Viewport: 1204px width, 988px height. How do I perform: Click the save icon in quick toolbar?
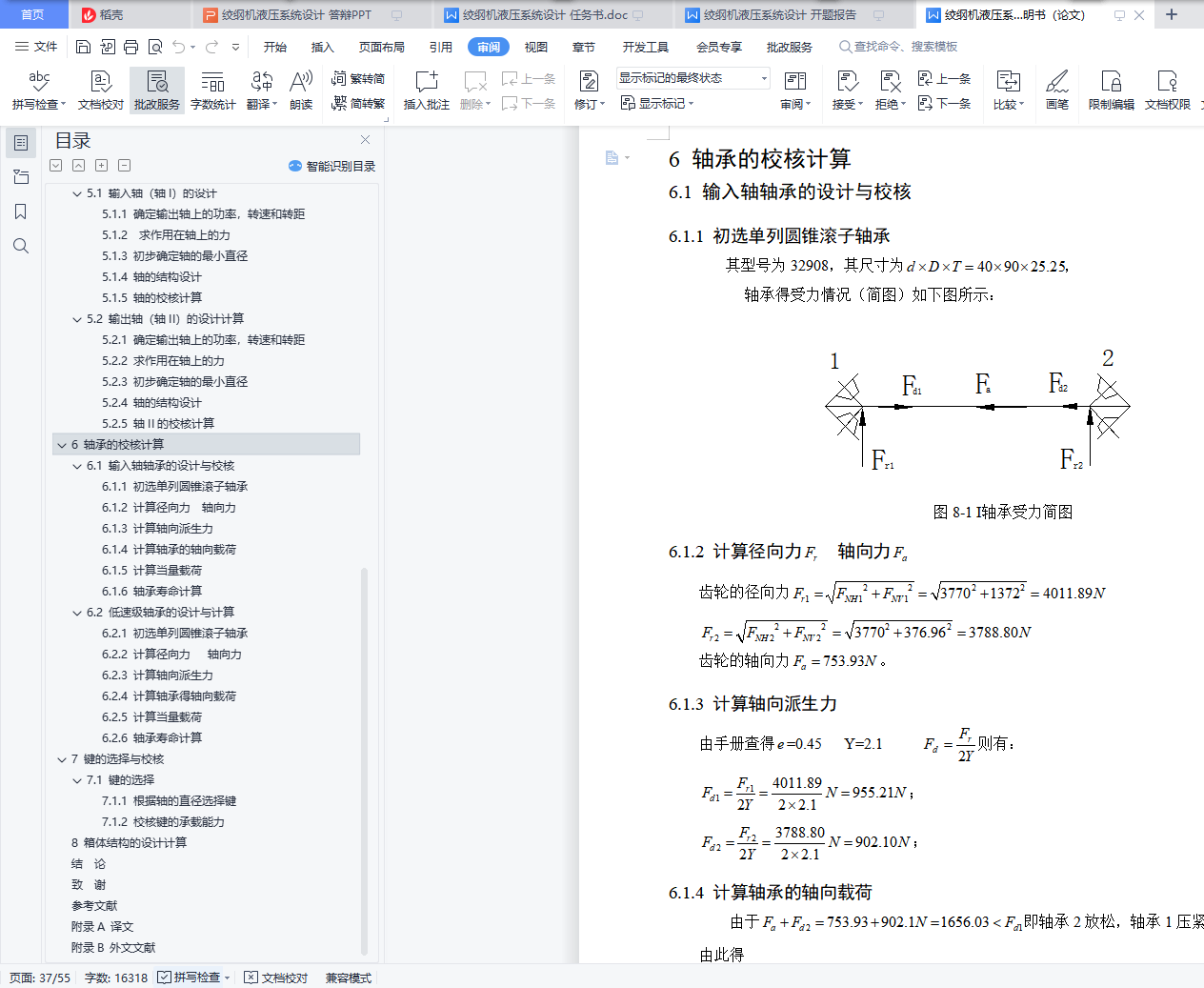pos(84,47)
